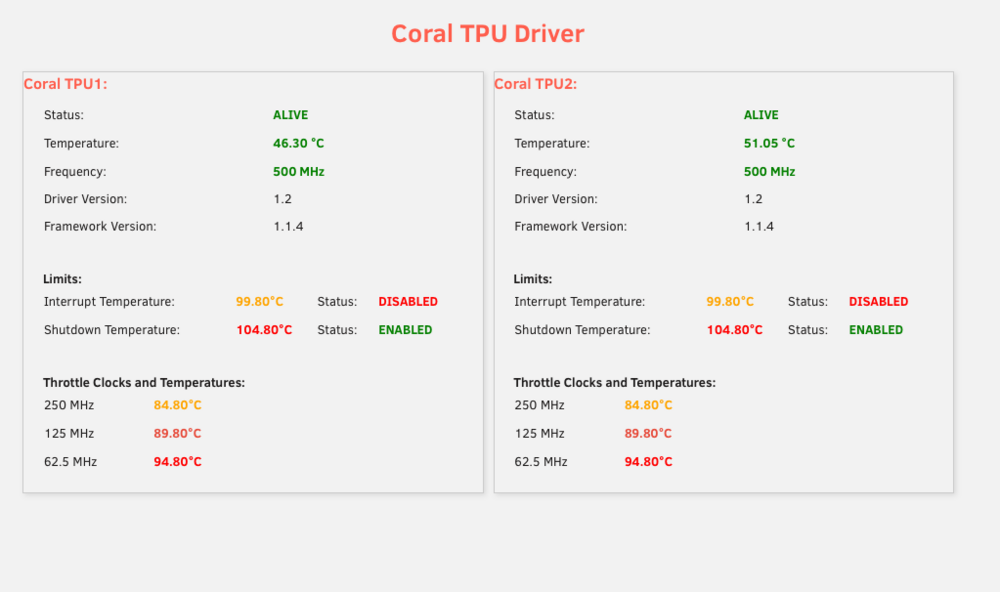Click TPU2 Shutdown Temperature label
1000x592 pixels.
pos(582,330)
